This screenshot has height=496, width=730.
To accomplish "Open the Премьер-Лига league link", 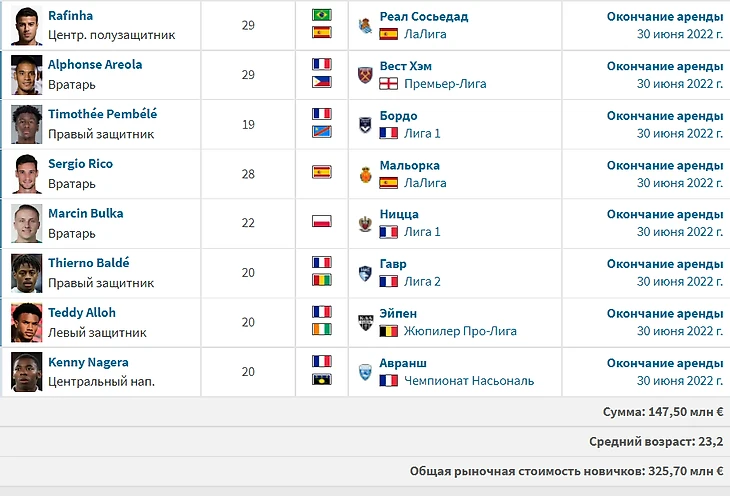I will pyautogui.click(x=445, y=84).
